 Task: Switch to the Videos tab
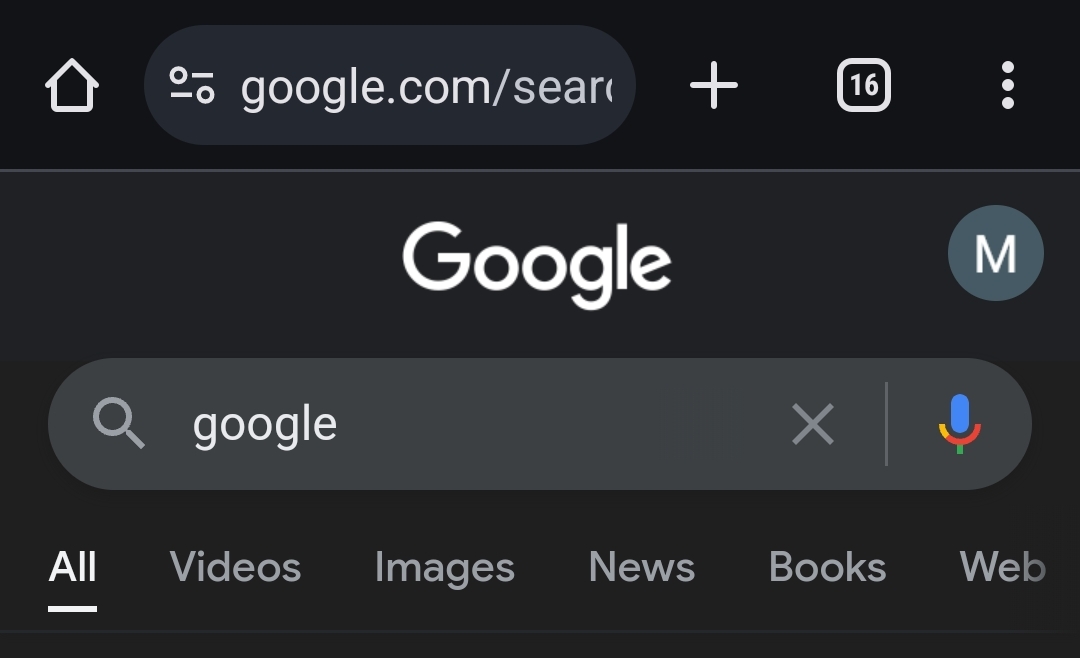[235, 568]
